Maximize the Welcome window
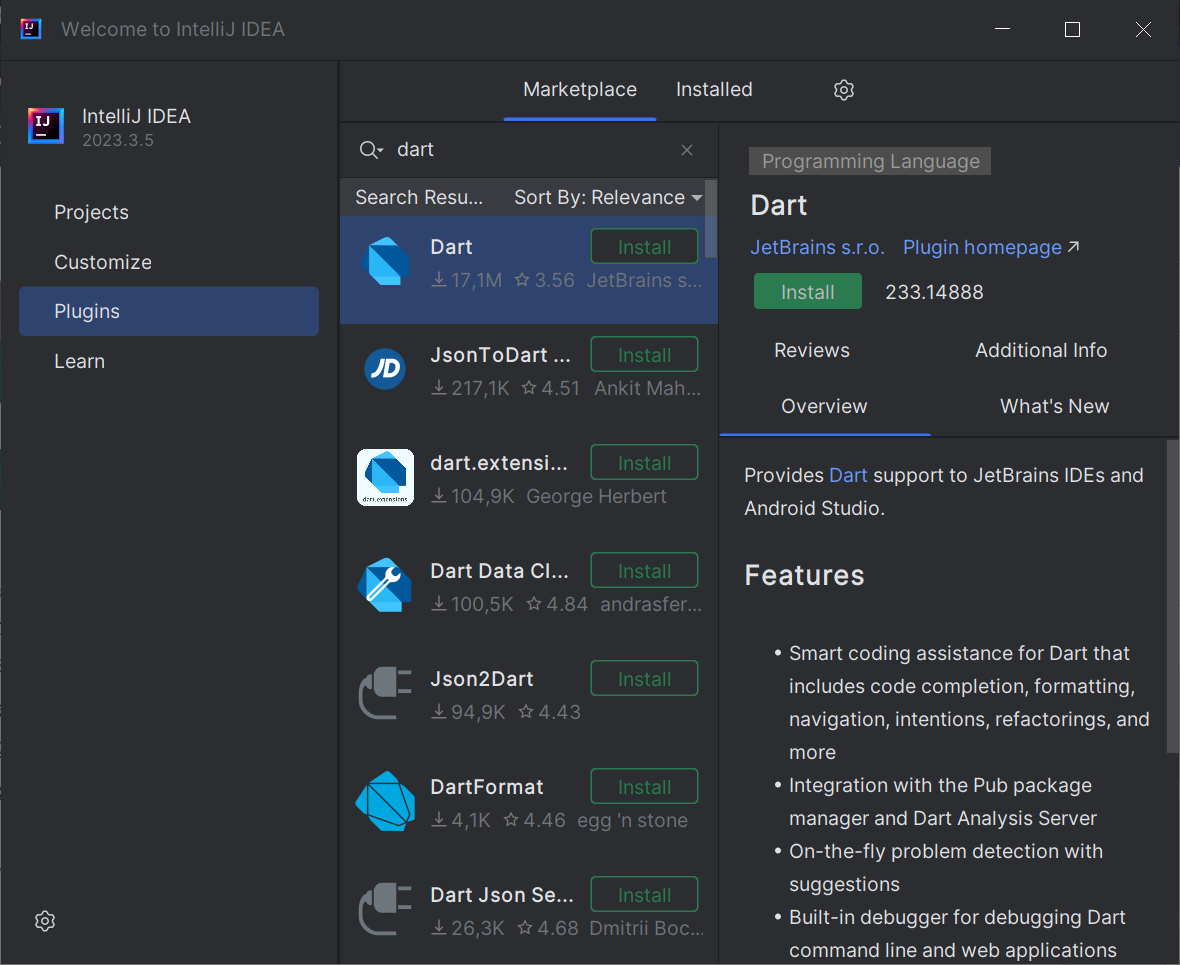This screenshot has height=965, width=1180. coord(1072,29)
